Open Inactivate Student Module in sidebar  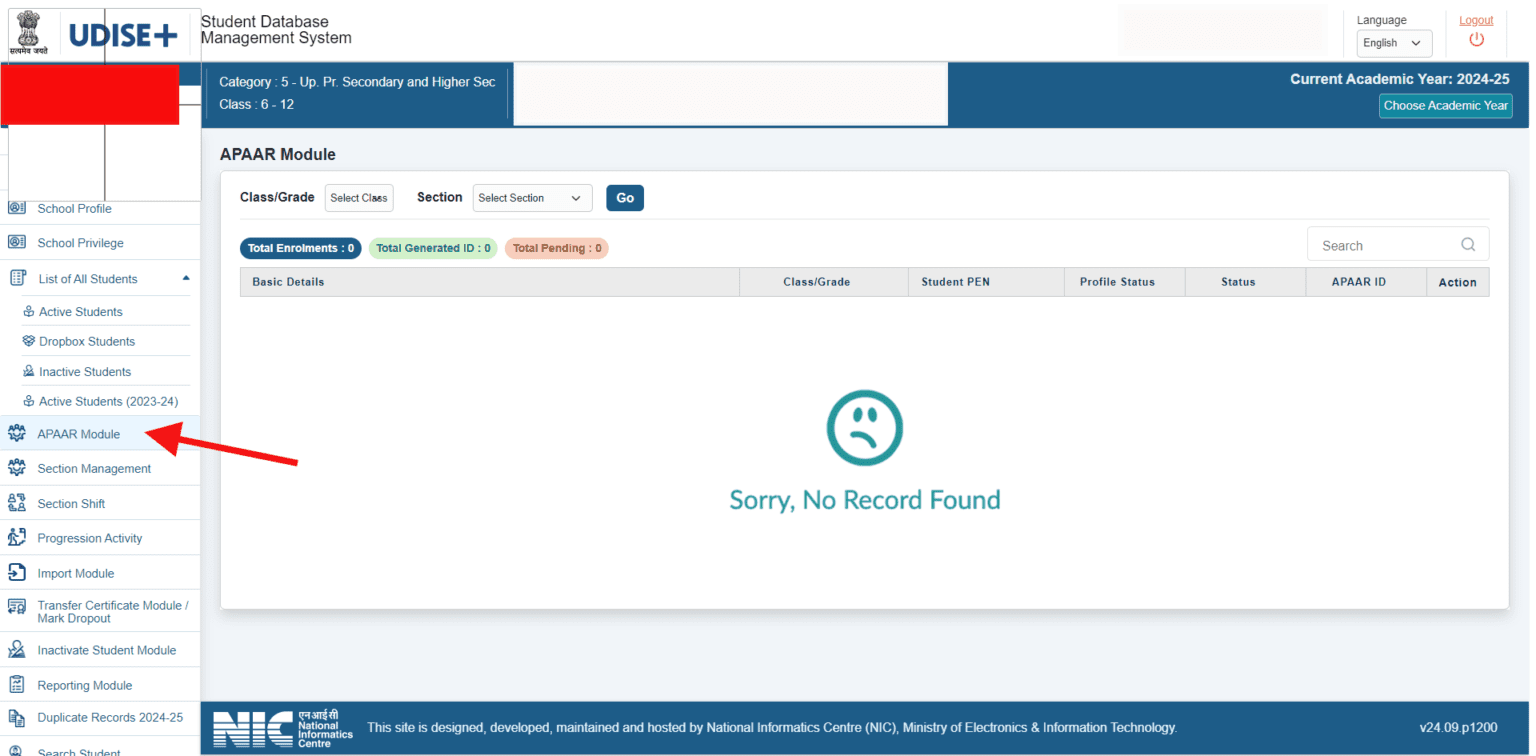[106, 650]
